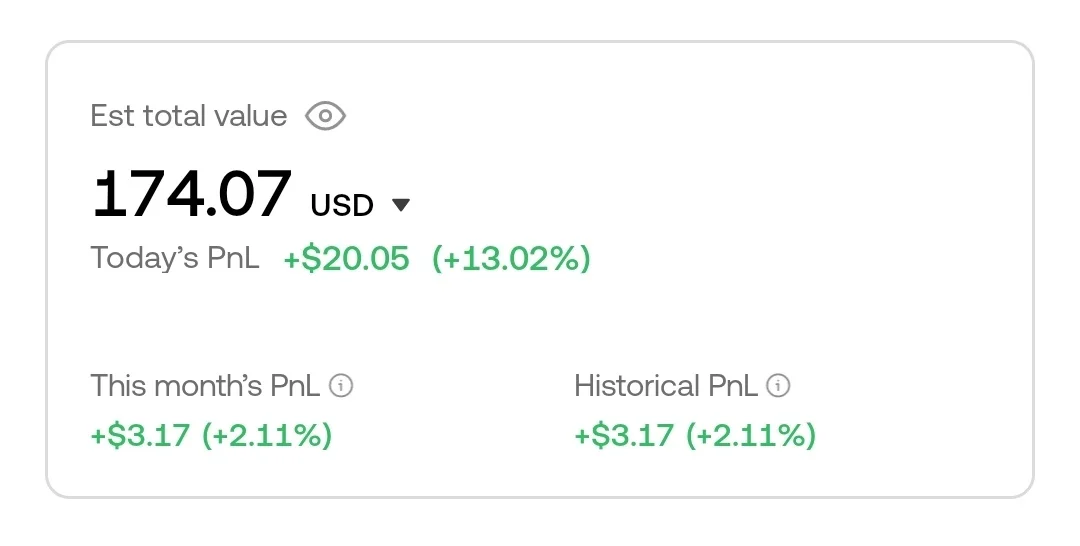Show info for This month's PnL

point(341,386)
